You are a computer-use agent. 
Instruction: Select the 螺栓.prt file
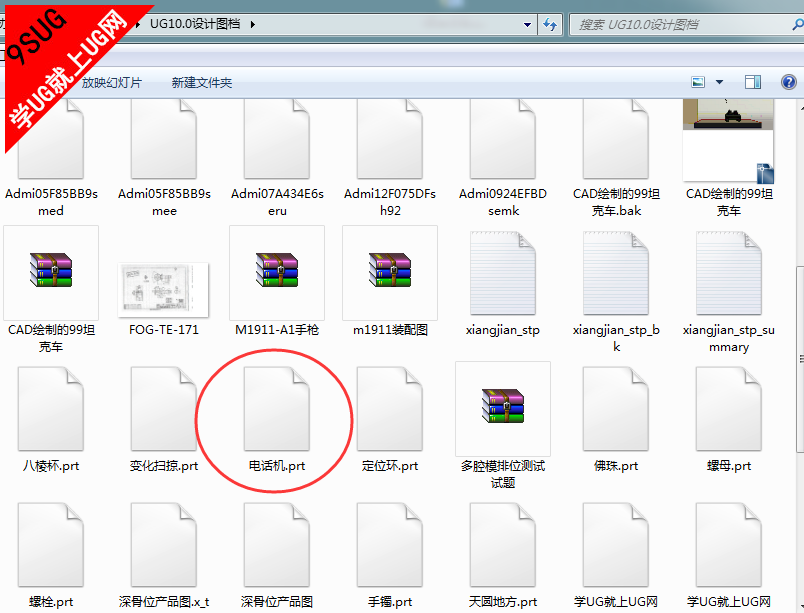[51, 545]
